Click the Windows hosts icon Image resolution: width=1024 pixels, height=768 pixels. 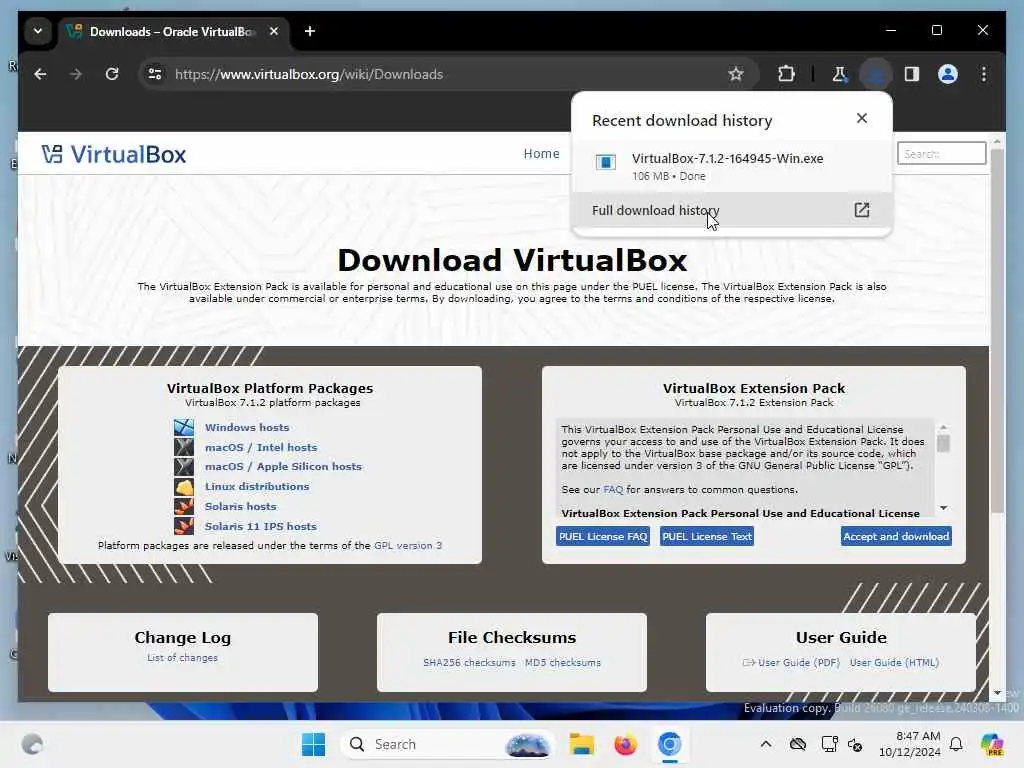(x=184, y=428)
